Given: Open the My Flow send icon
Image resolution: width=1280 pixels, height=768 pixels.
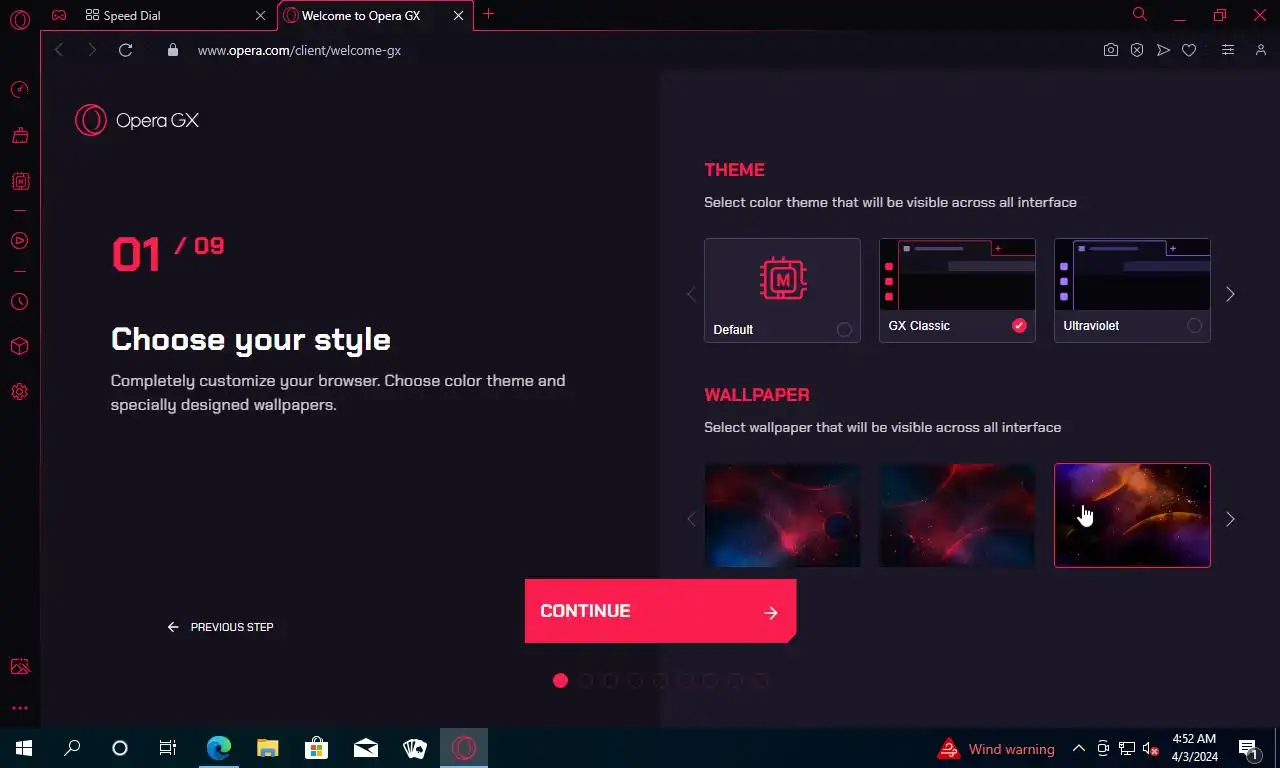Looking at the screenshot, I should (x=1163, y=50).
